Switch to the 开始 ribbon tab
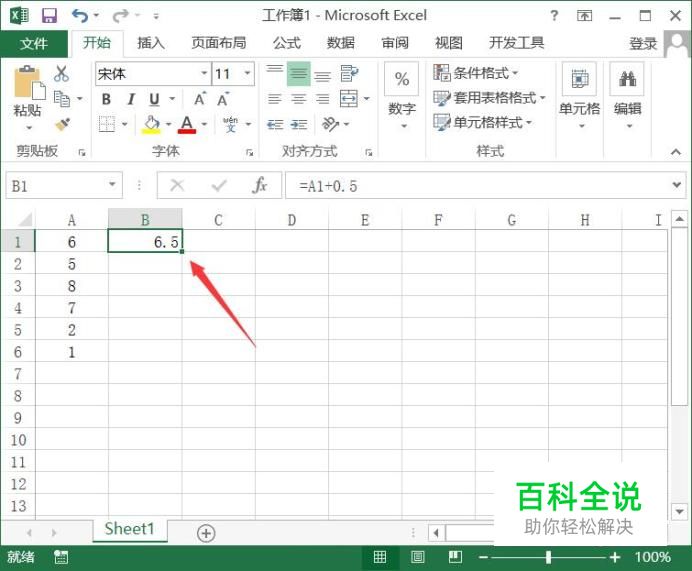The height and width of the screenshot is (571, 692). 97,43
